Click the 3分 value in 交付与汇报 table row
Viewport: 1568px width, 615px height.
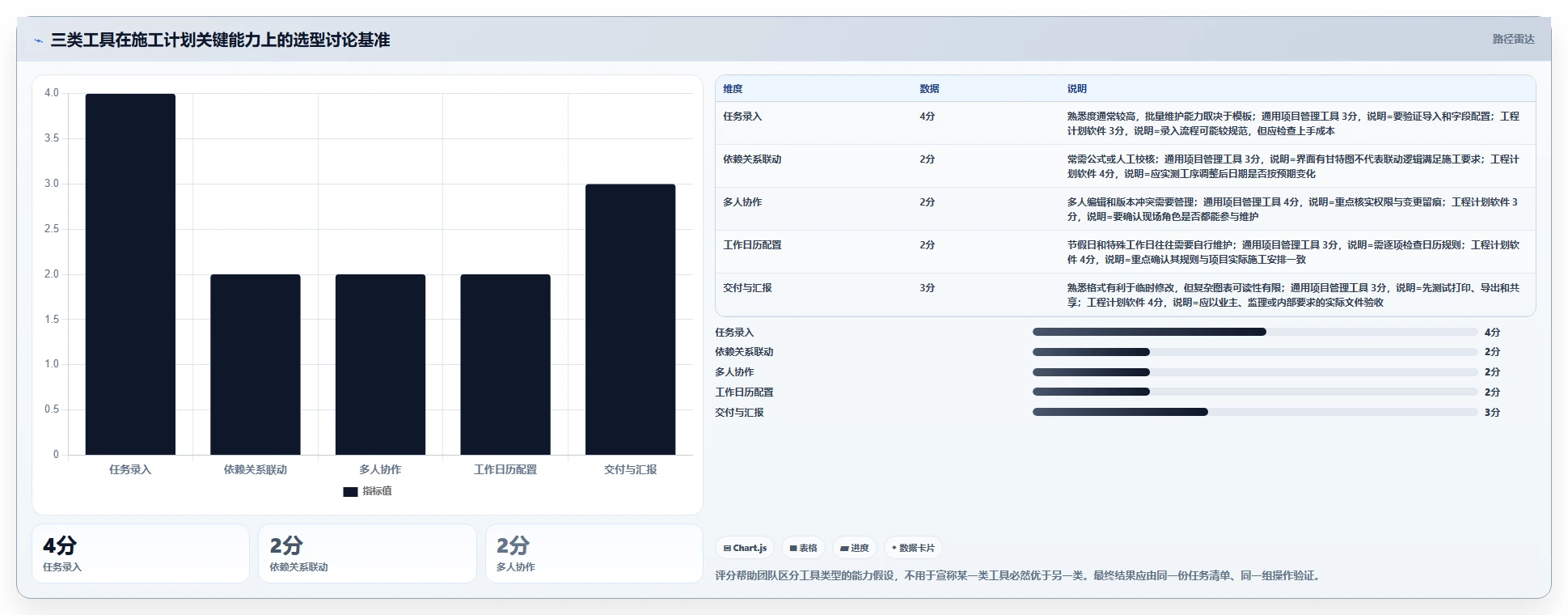coord(927,288)
